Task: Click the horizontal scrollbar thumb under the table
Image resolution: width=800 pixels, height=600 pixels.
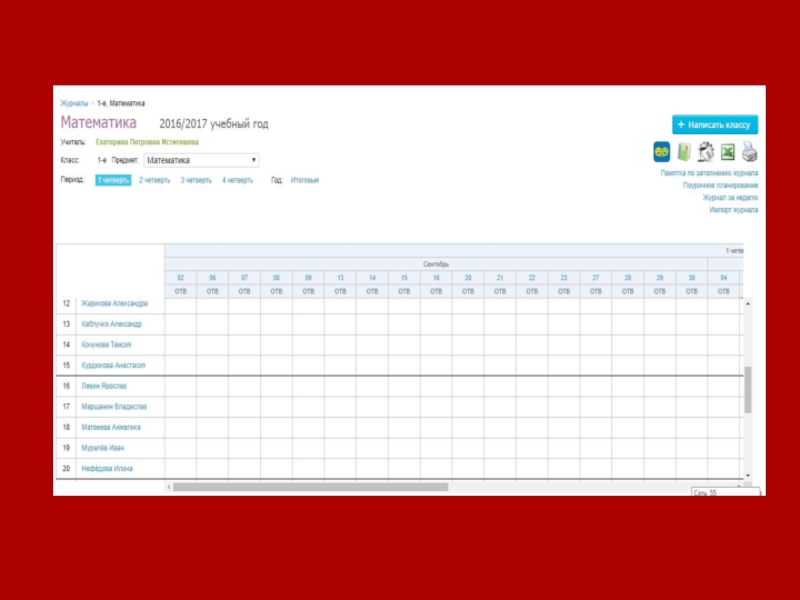Action: tap(311, 487)
